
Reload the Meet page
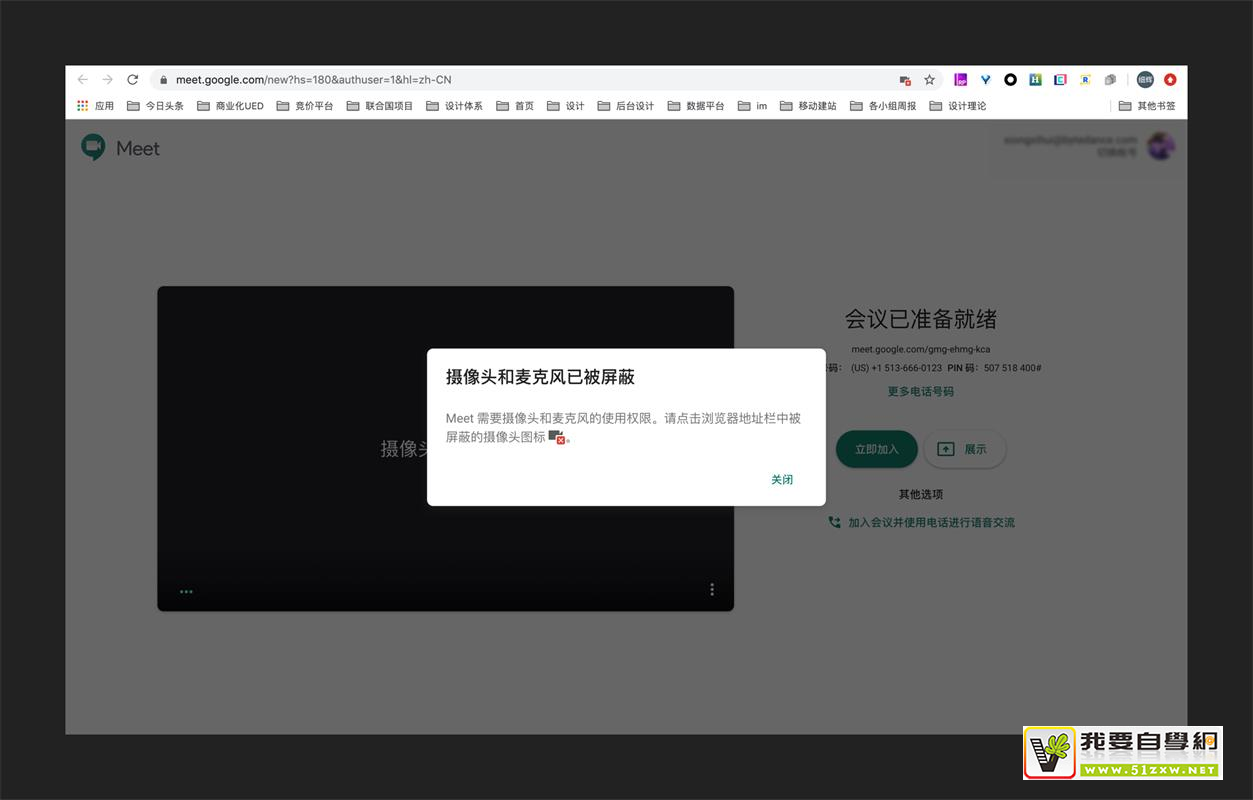[132, 80]
